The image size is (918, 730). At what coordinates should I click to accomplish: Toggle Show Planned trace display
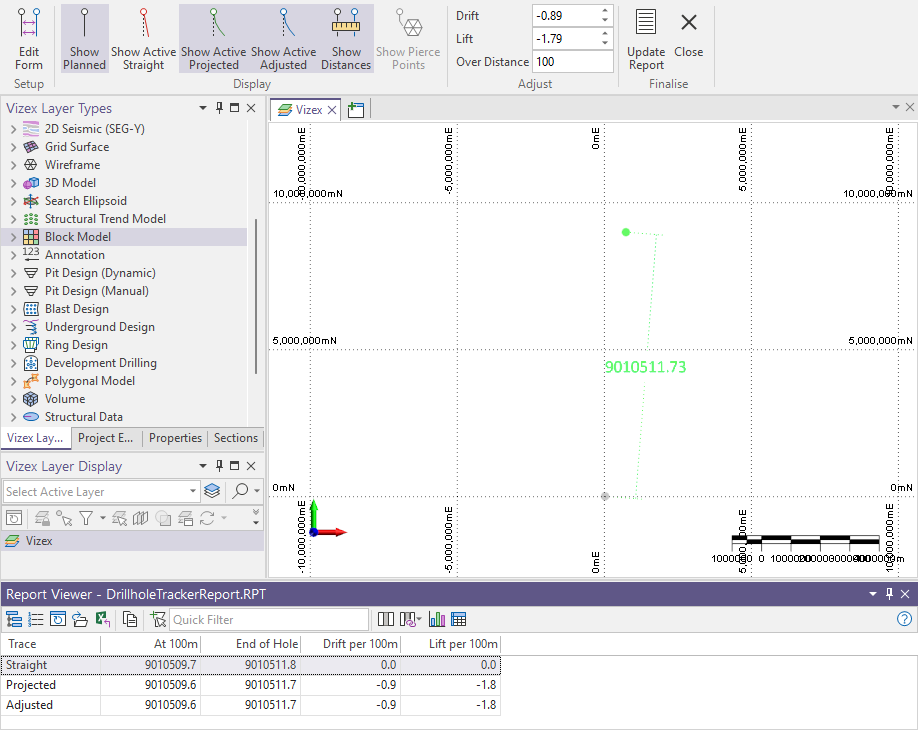[84, 39]
